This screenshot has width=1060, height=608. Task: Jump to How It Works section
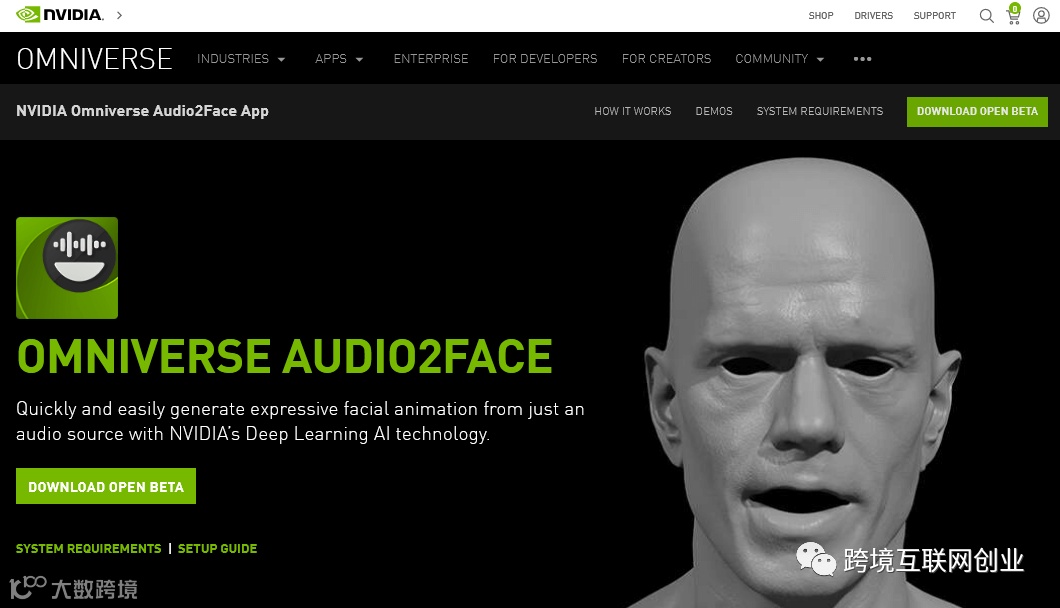632,111
